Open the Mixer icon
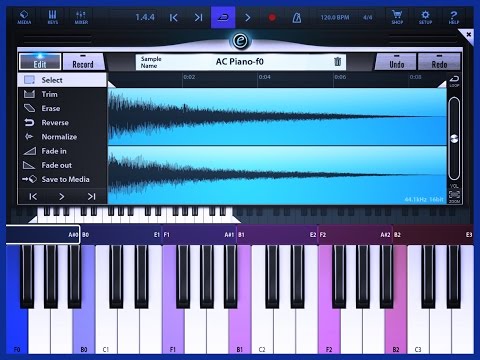 pyautogui.click(x=81, y=17)
